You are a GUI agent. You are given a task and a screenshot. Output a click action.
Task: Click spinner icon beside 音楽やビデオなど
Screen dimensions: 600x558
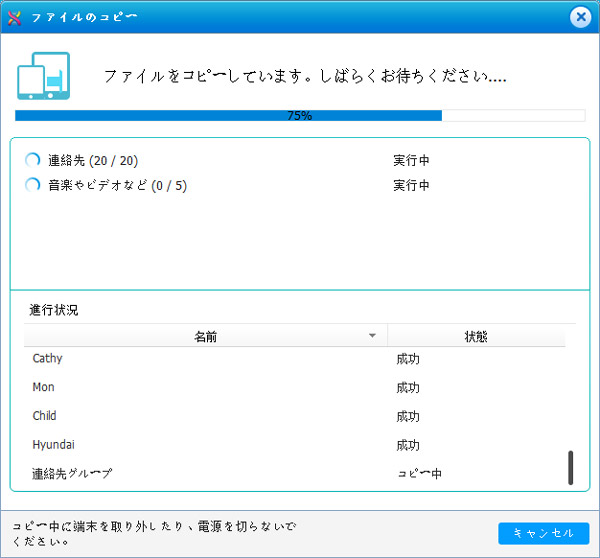[33, 185]
